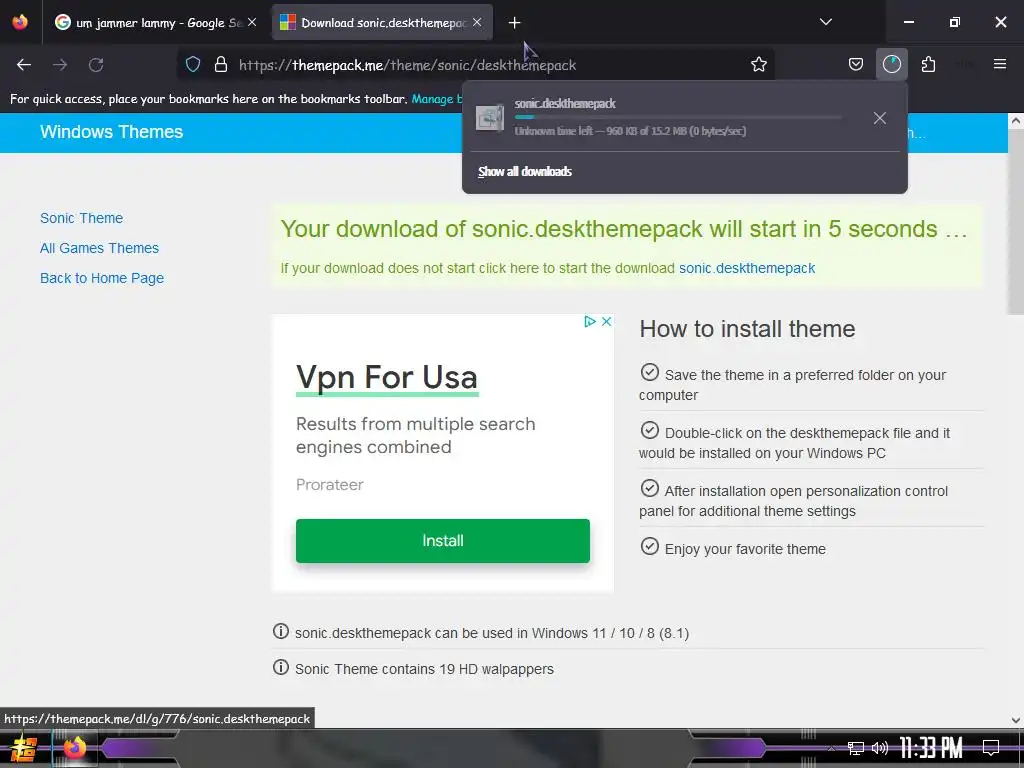Open AdChoices triangle icon
This screenshot has height=768, width=1024.
click(x=590, y=321)
